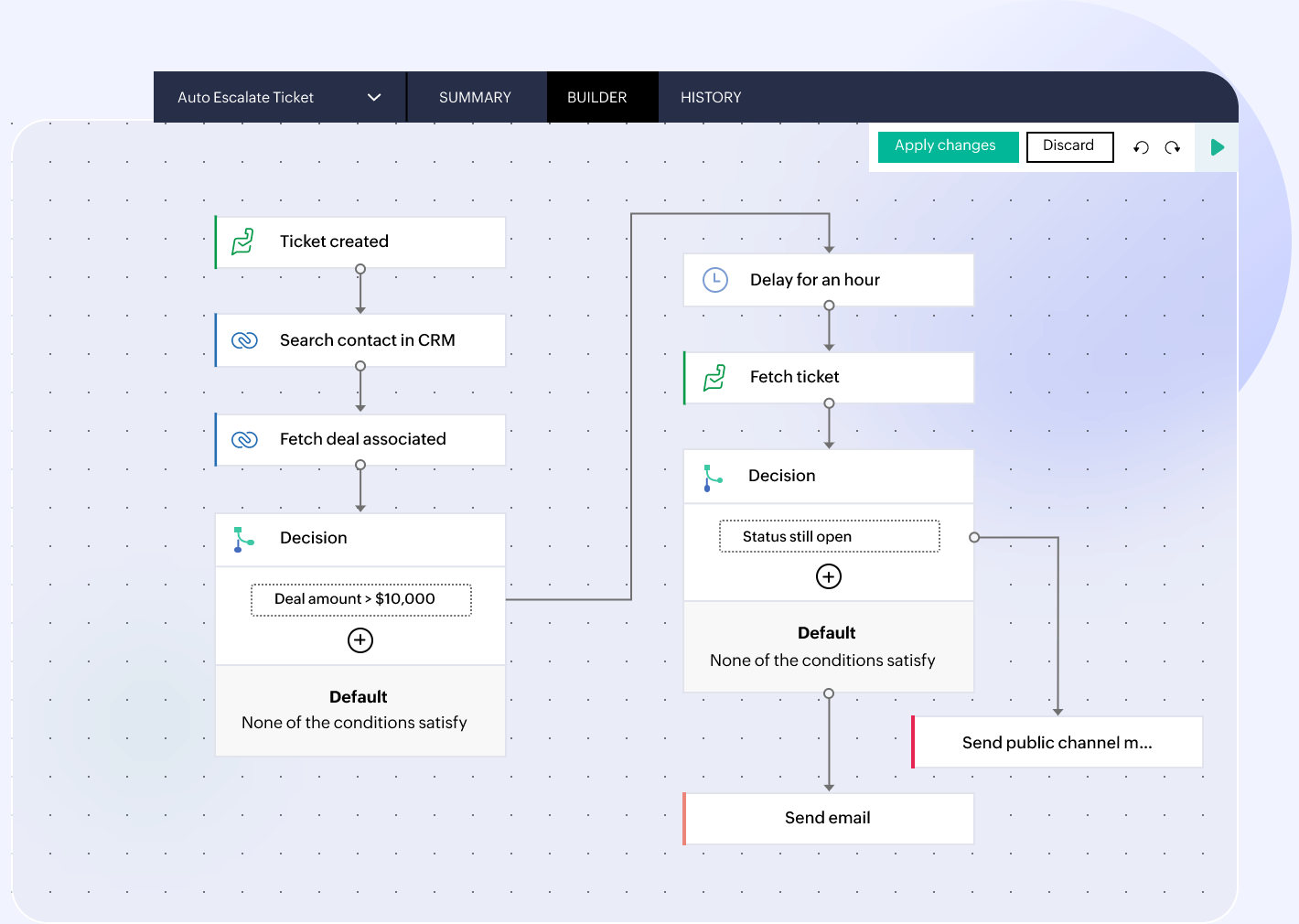Click the undo arrow in the toolbar
The width and height of the screenshot is (1299, 924).
[x=1141, y=146]
